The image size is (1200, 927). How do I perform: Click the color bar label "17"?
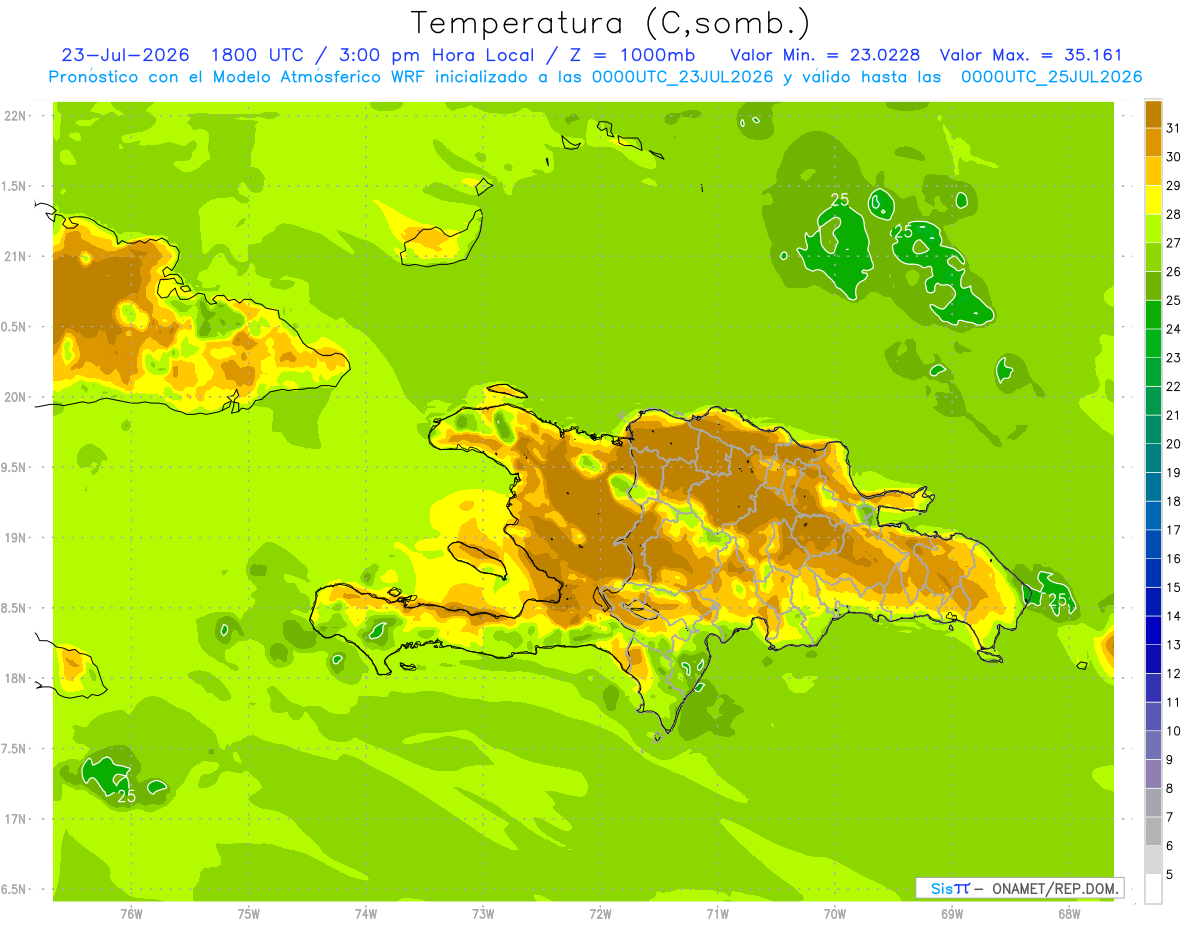pyautogui.click(x=1173, y=530)
